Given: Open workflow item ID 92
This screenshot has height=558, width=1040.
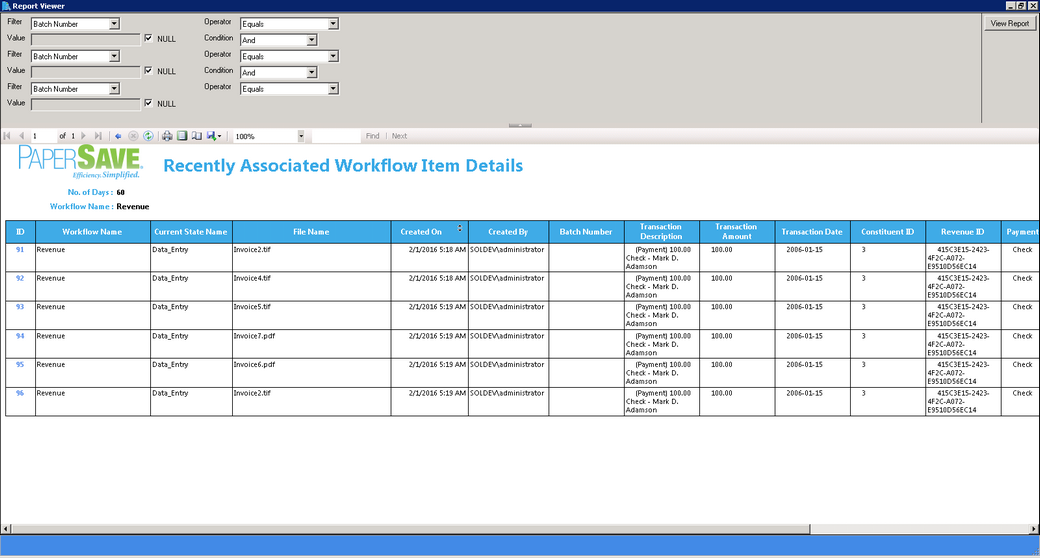Looking at the screenshot, I should point(20,279).
